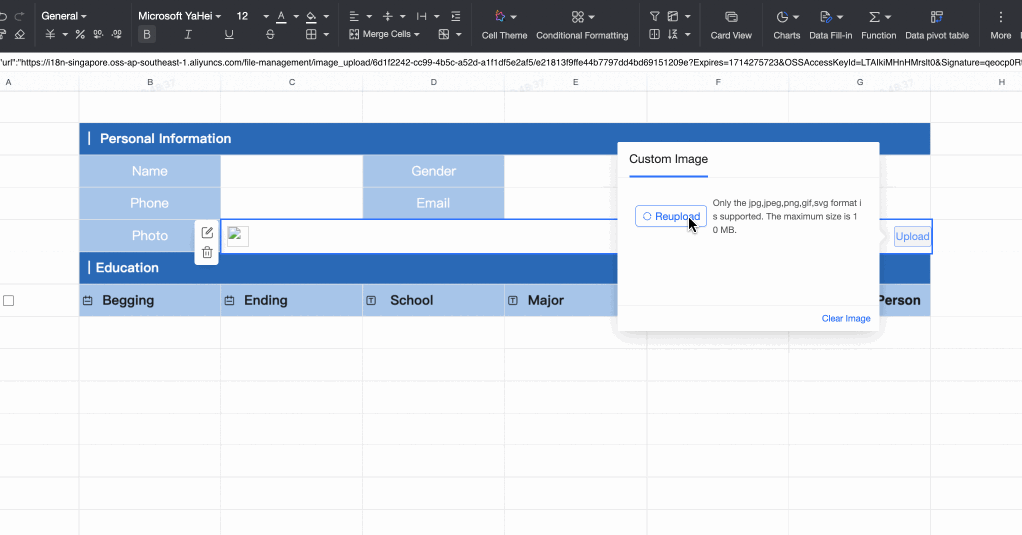Click Upload button in Photo row
Viewport: 1022px width, 535px height.
[x=912, y=237]
